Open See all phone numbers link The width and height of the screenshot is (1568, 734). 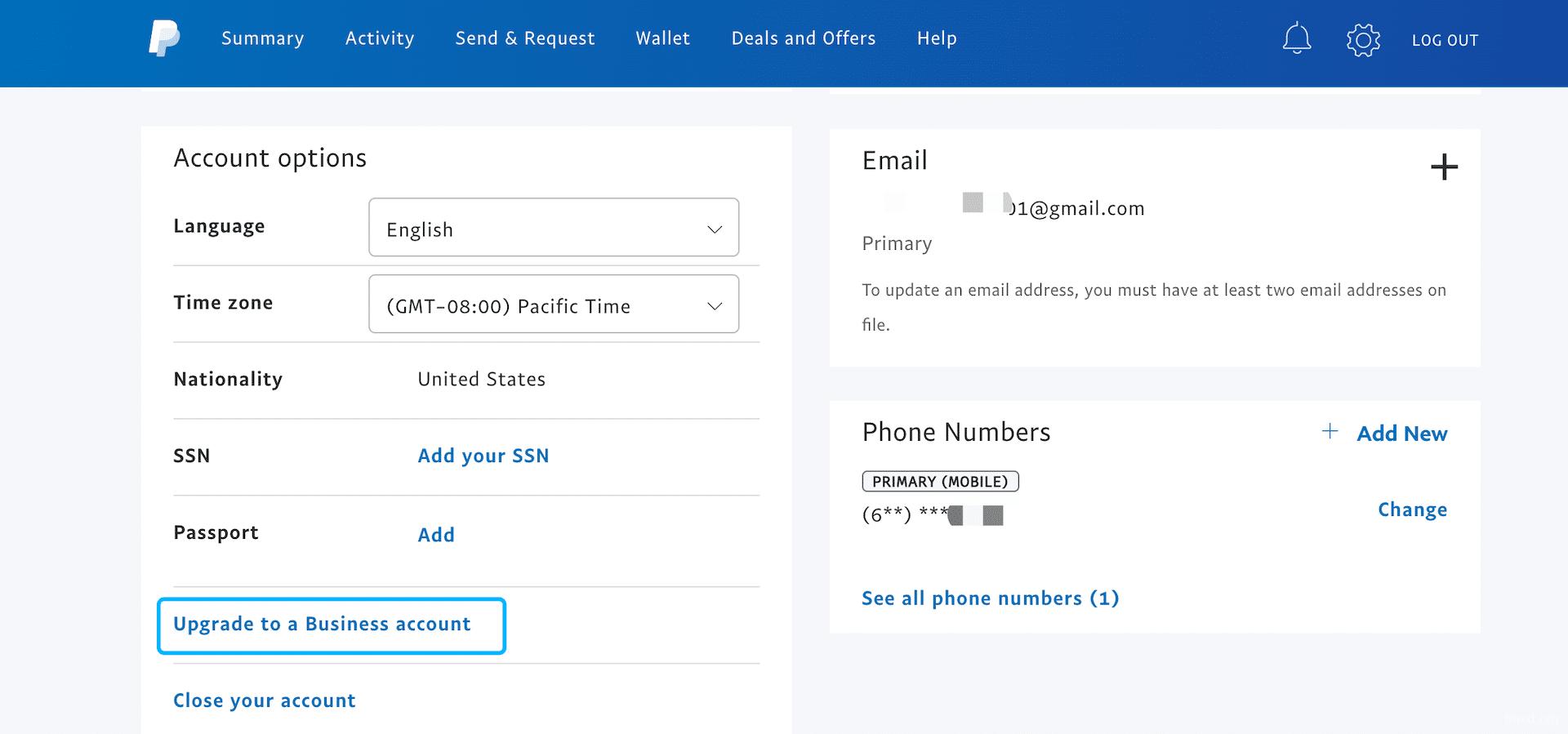[x=990, y=598]
